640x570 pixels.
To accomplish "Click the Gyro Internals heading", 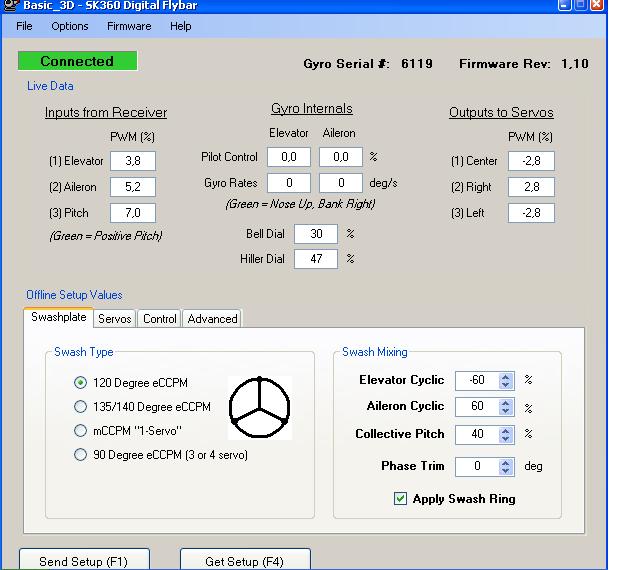I will click(x=312, y=109).
